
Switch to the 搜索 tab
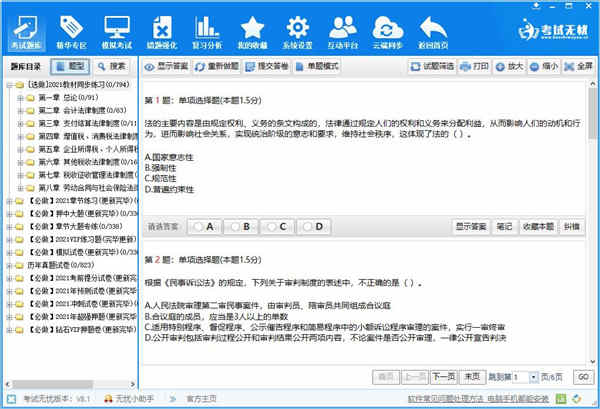click(112, 67)
